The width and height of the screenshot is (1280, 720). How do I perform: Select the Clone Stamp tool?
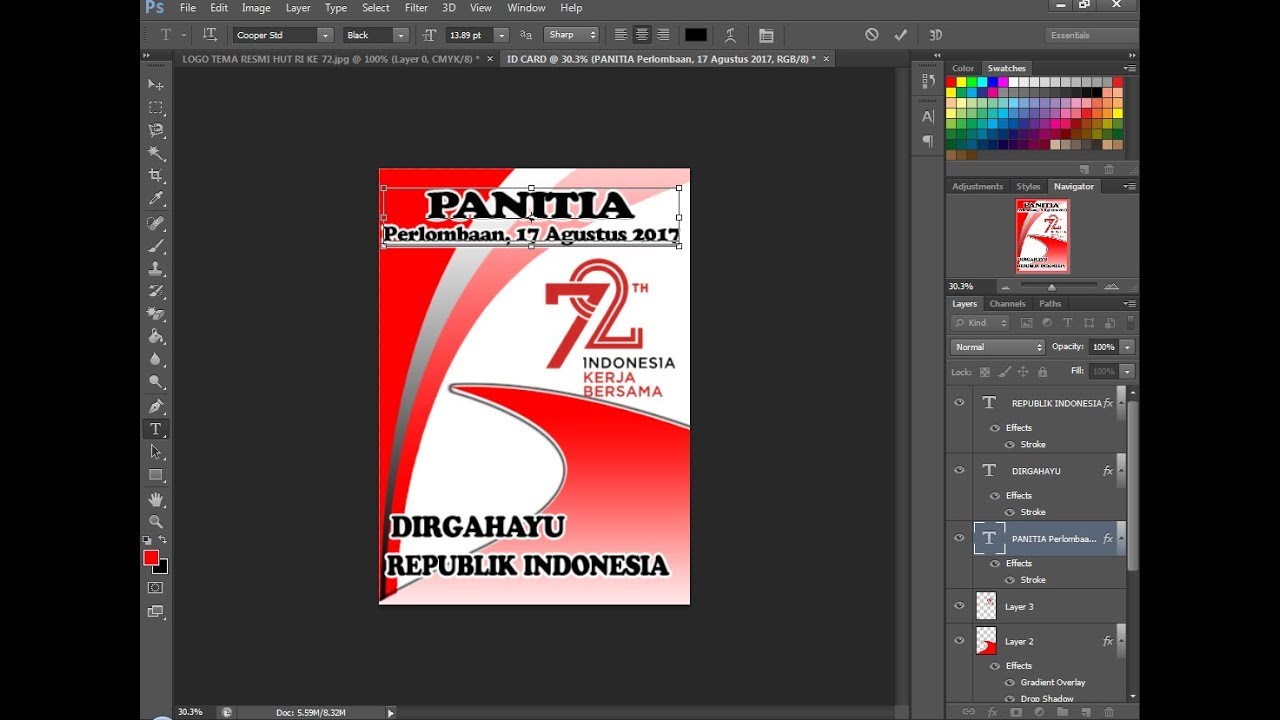click(156, 268)
